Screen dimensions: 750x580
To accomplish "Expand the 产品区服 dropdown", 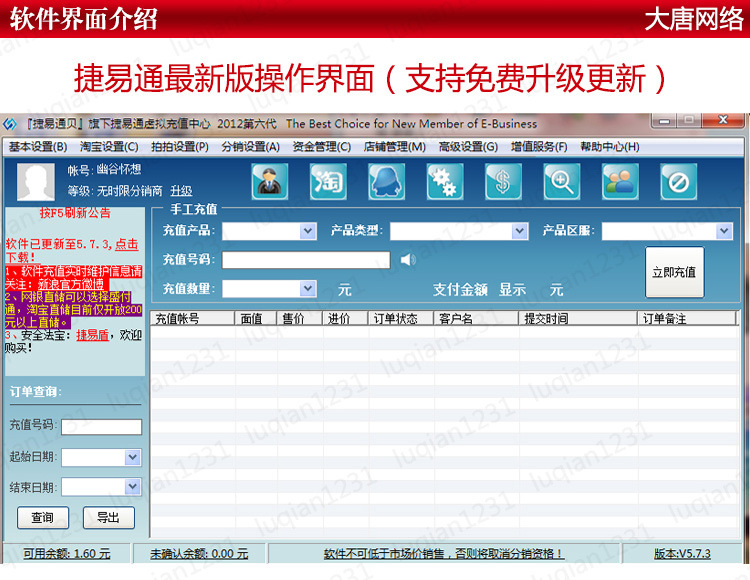I will (x=724, y=231).
